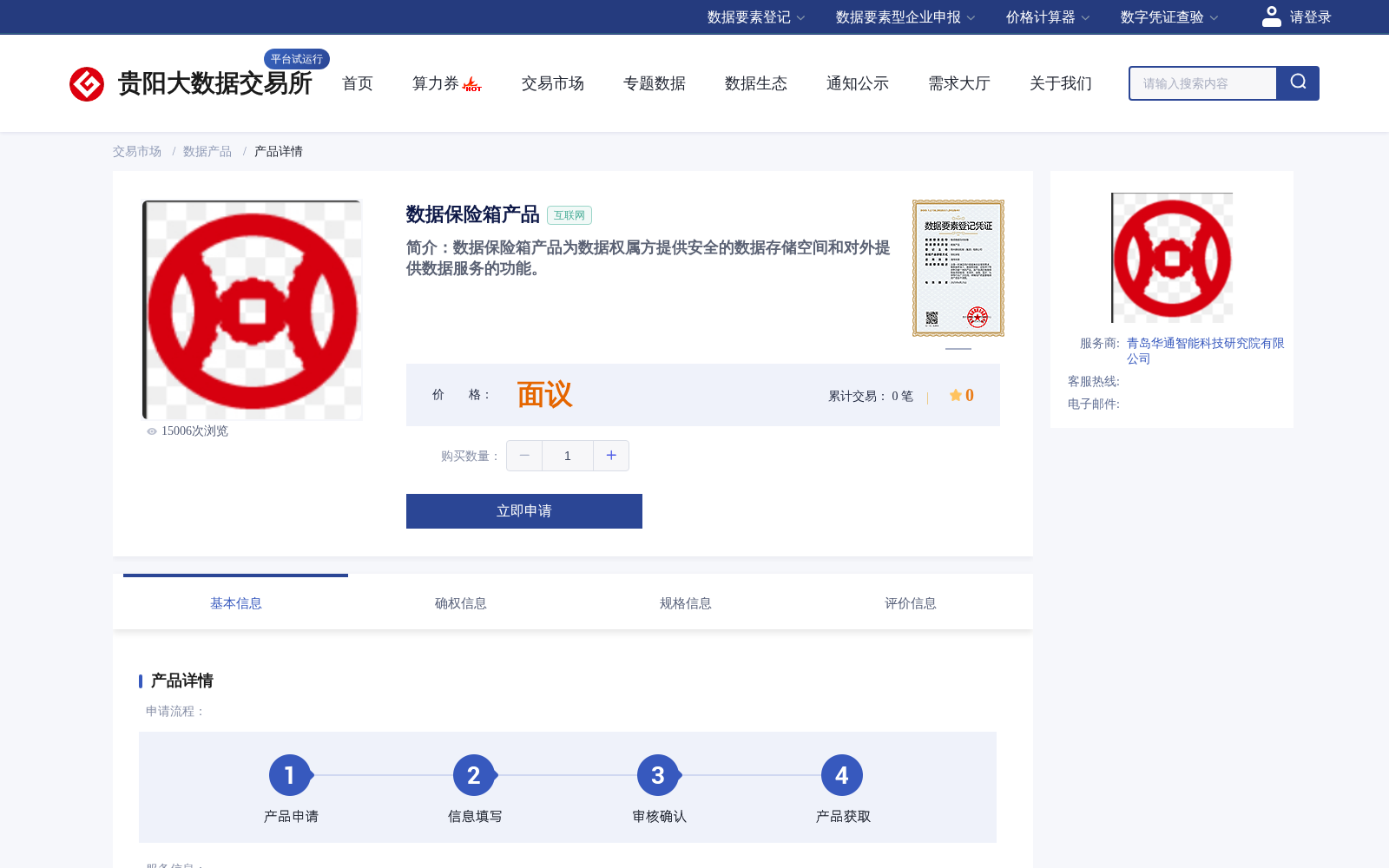Viewport: 1389px width, 868px height.
Task: Switch to the 确权信息 tab
Action: (461, 603)
